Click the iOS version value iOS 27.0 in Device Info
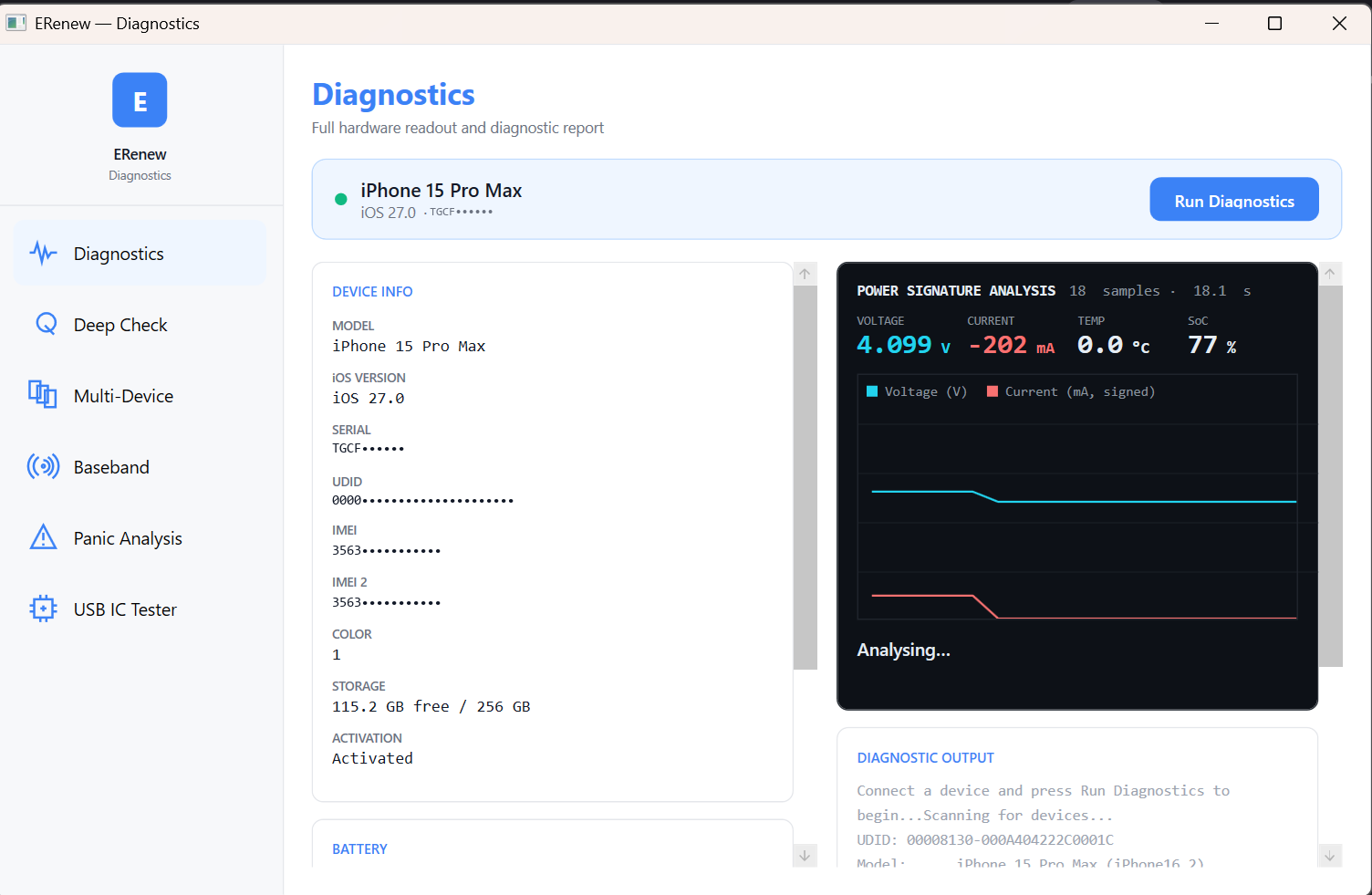Viewport: 1372px width, 895px height. [x=369, y=399]
